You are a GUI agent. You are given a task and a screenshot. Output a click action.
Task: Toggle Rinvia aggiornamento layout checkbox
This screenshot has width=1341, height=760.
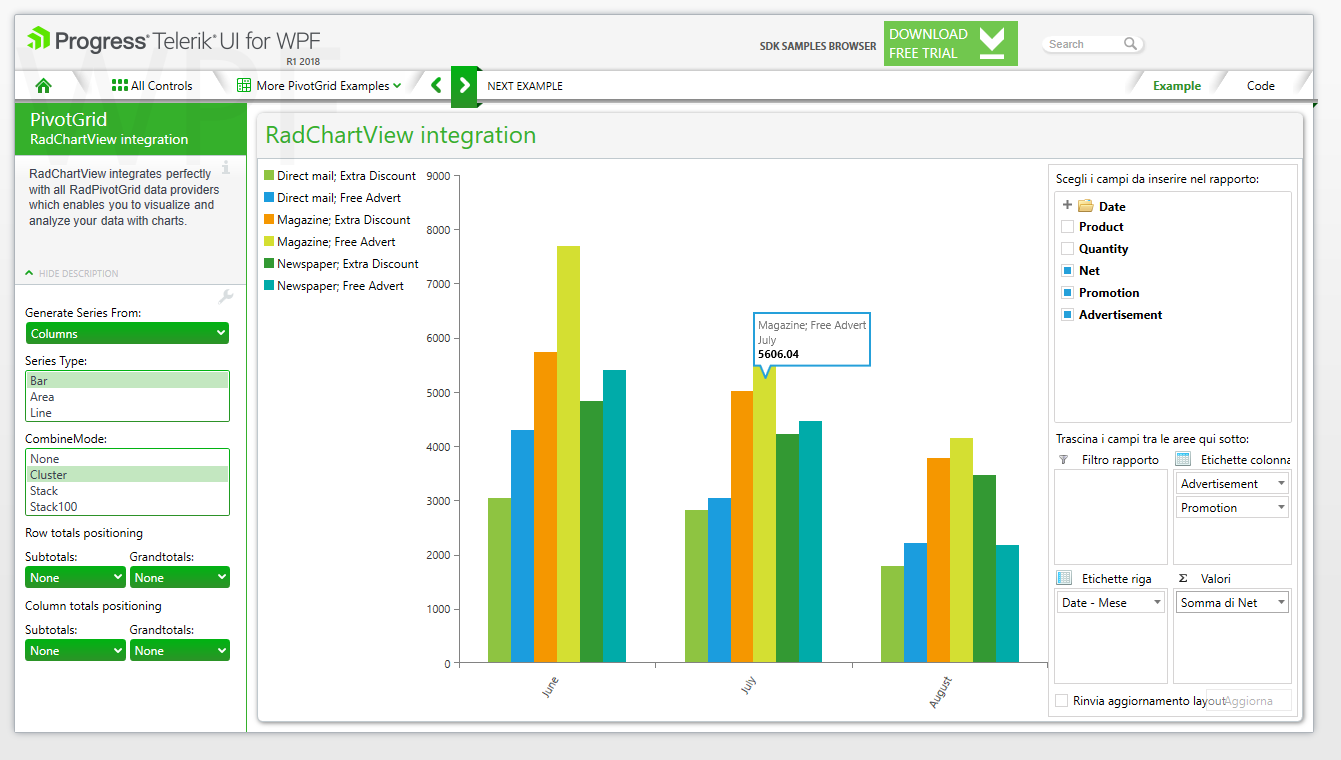[x=1062, y=701]
